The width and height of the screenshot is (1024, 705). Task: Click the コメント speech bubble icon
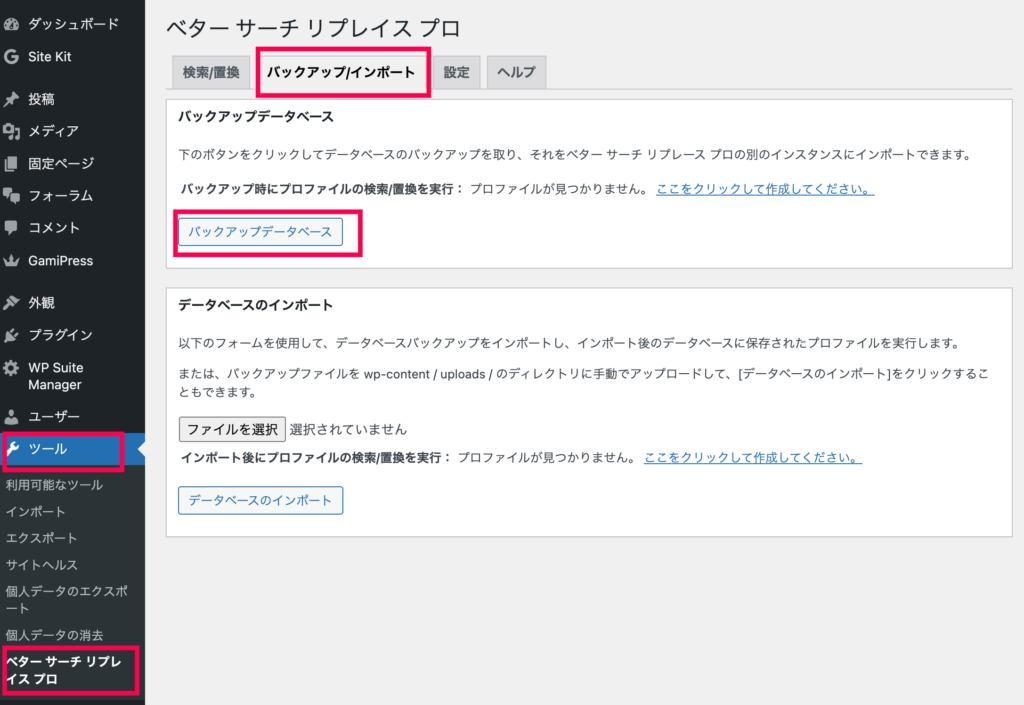point(11,227)
